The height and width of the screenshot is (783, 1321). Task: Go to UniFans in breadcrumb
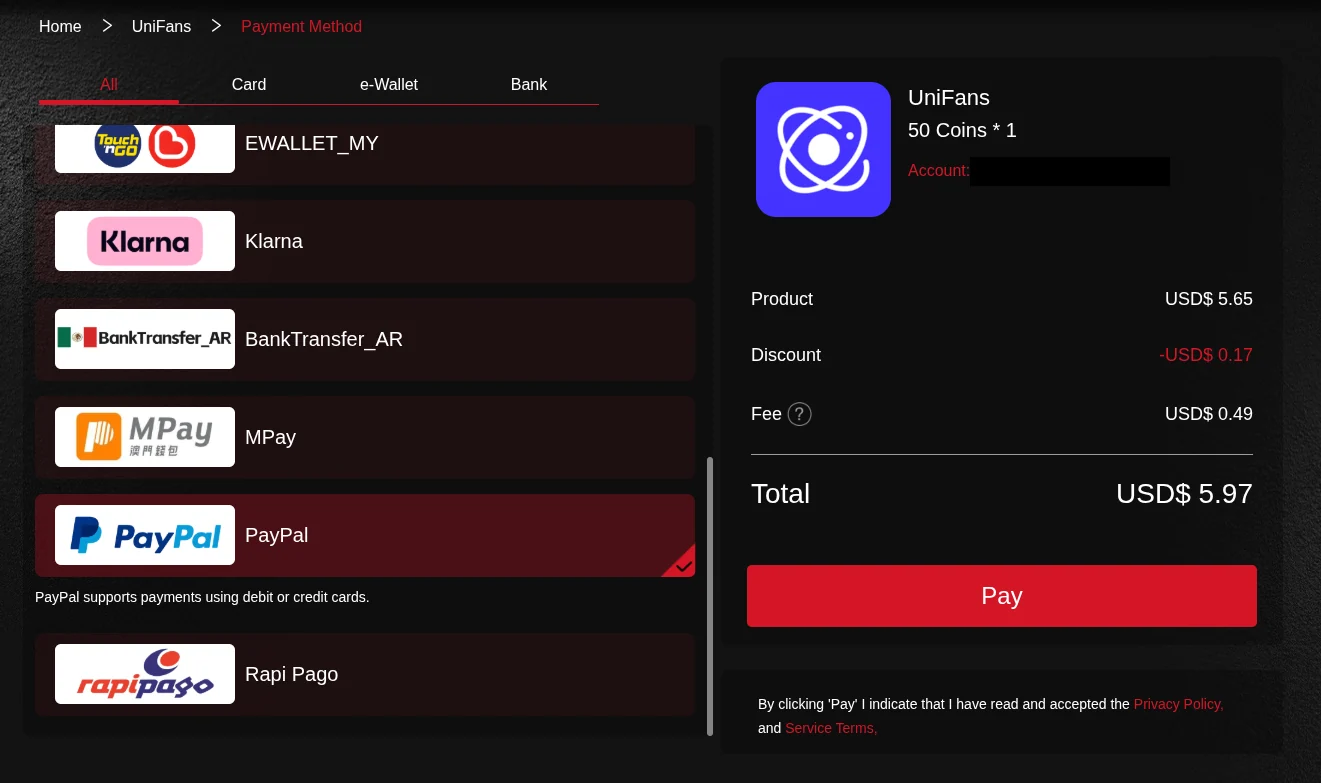click(161, 27)
